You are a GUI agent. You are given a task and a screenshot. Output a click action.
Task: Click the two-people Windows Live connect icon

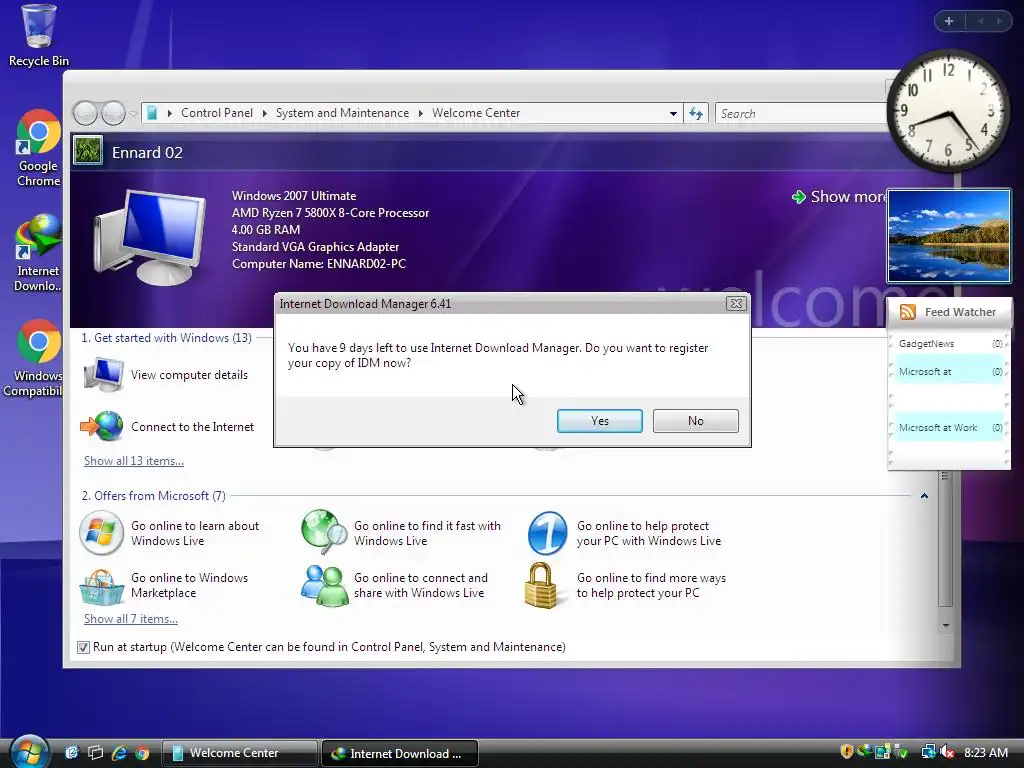click(x=324, y=585)
